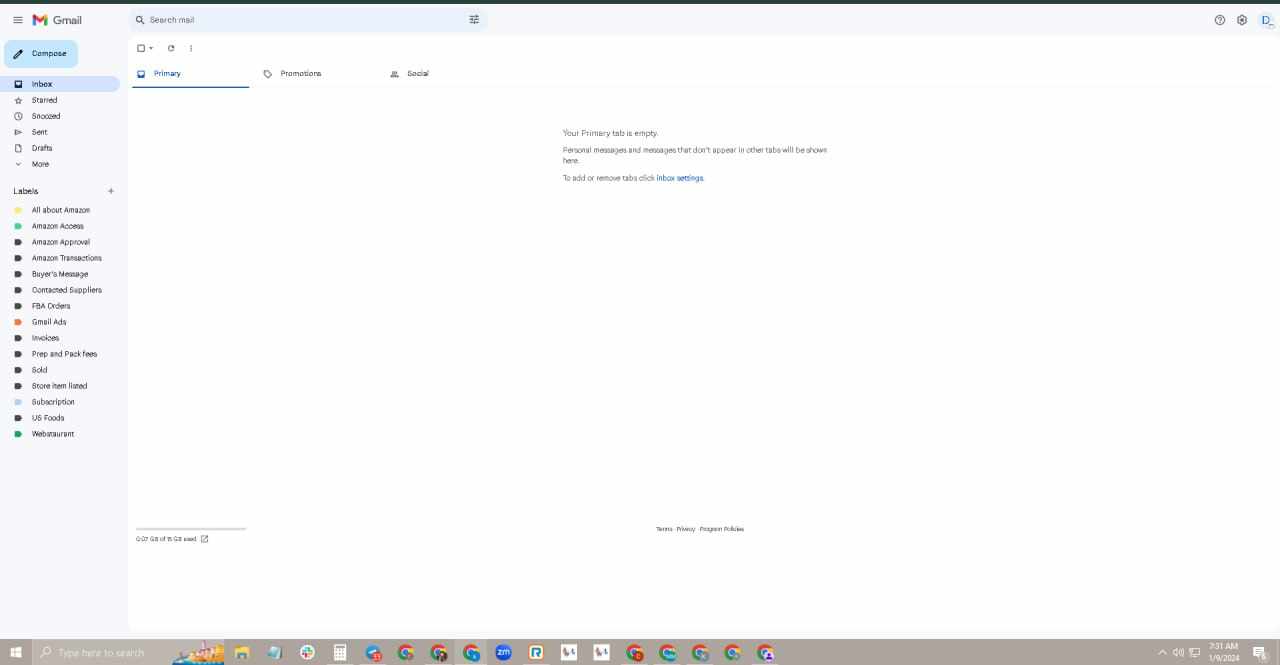Open the Store item listed label
This screenshot has width=1280, height=665.
point(60,386)
